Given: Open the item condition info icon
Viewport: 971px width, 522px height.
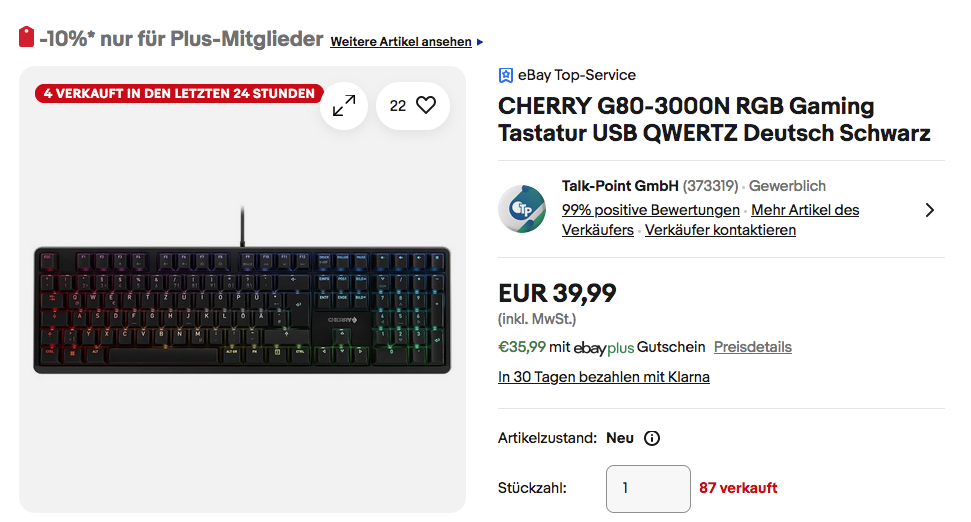Looking at the screenshot, I should tap(652, 438).
